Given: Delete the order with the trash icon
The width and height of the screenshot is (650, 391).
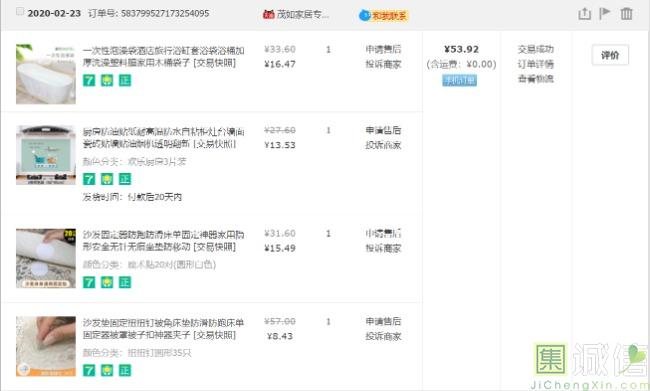Looking at the screenshot, I should (626, 14).
